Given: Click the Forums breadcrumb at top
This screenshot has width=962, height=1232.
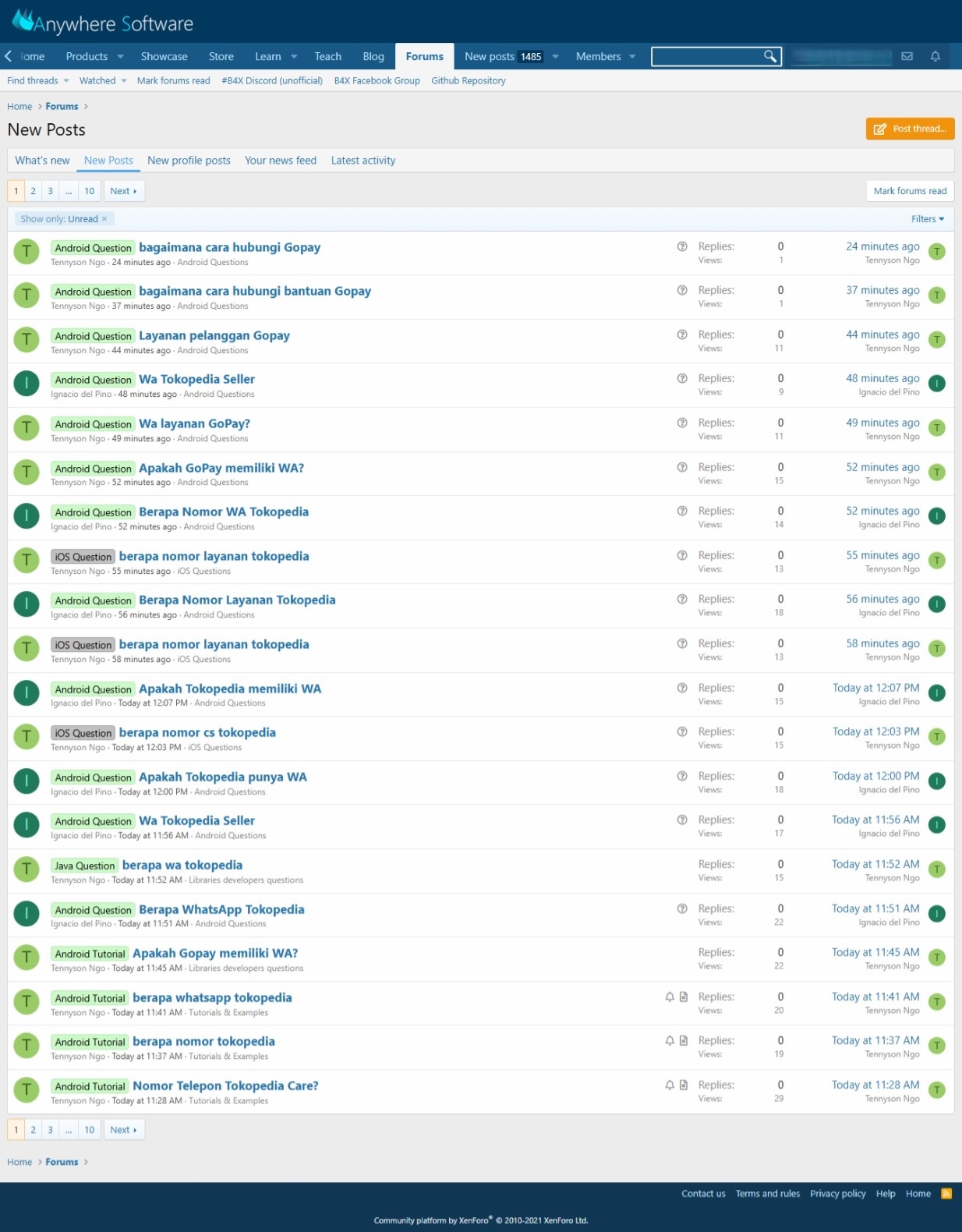Looking at the screenshot, I should 62,106.
